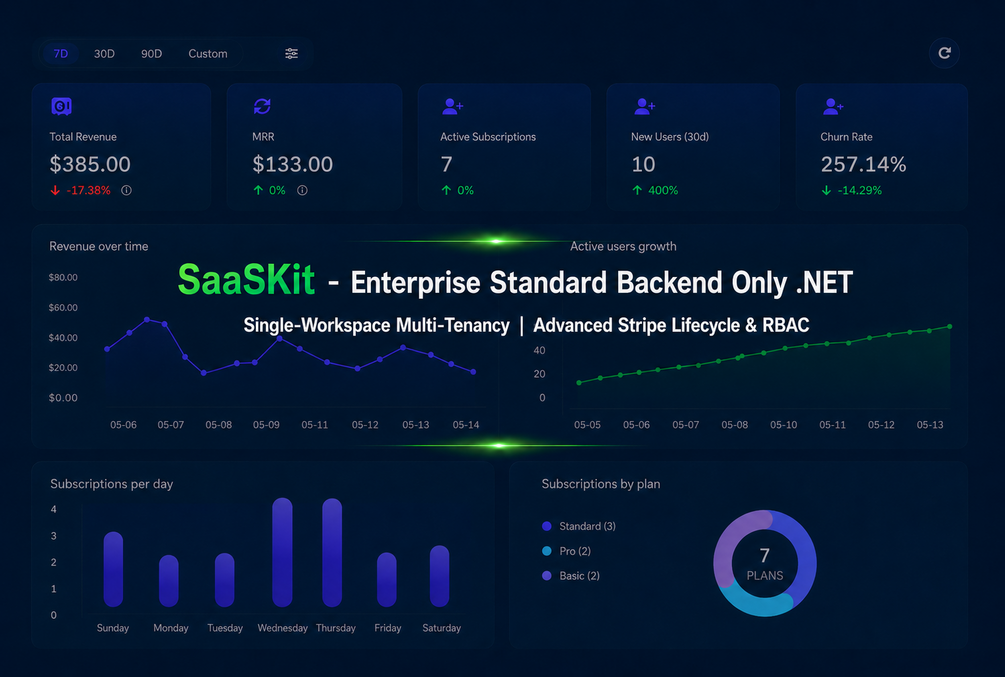Click the Friday bar in subscriptions chart

point(386,580)
